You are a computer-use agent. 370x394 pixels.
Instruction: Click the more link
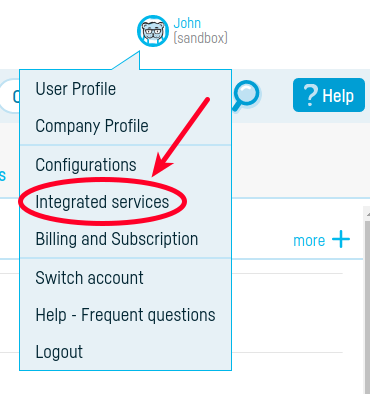coord(309,241)
